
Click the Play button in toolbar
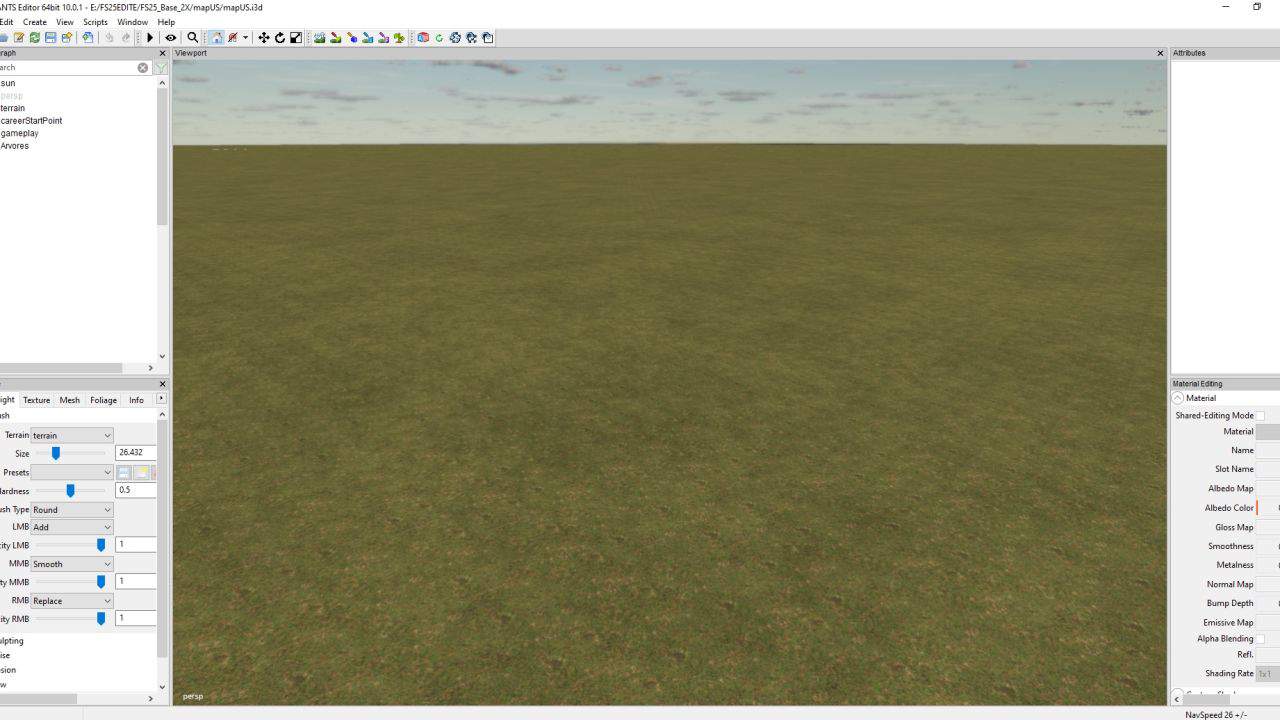pyautogui.click(x=150, y=38)
